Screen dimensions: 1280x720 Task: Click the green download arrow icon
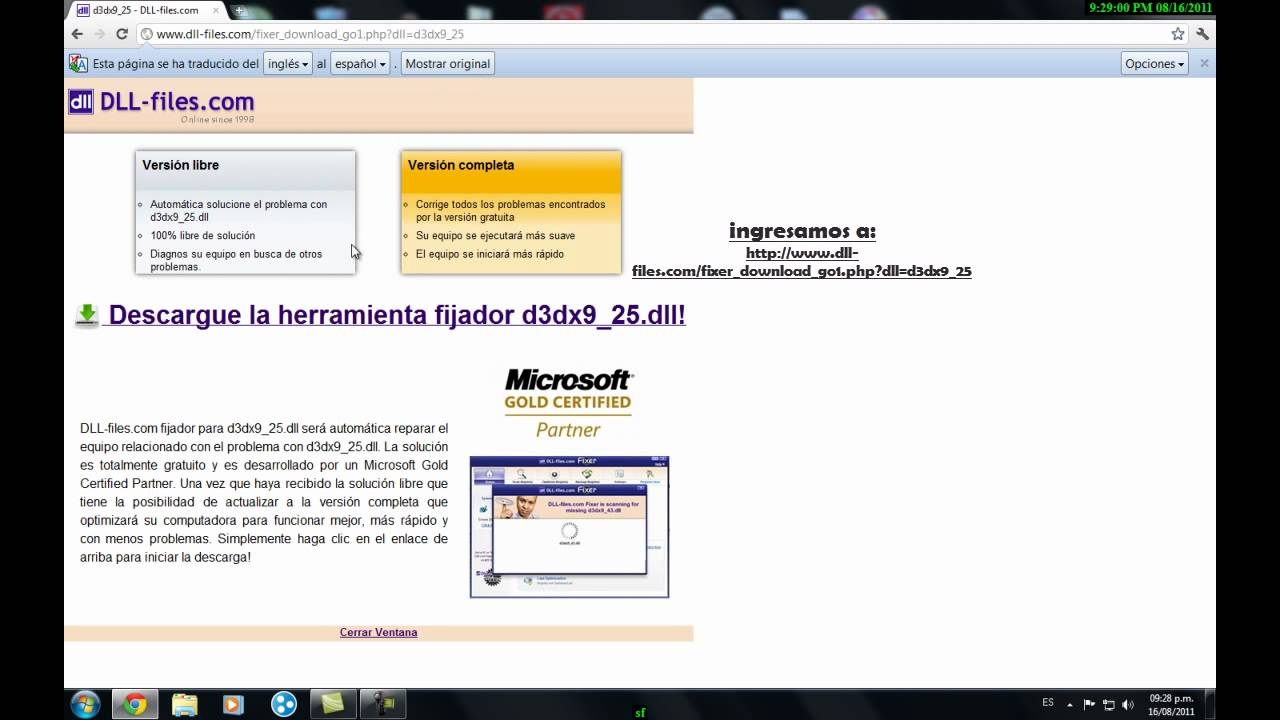coord(87,315)
